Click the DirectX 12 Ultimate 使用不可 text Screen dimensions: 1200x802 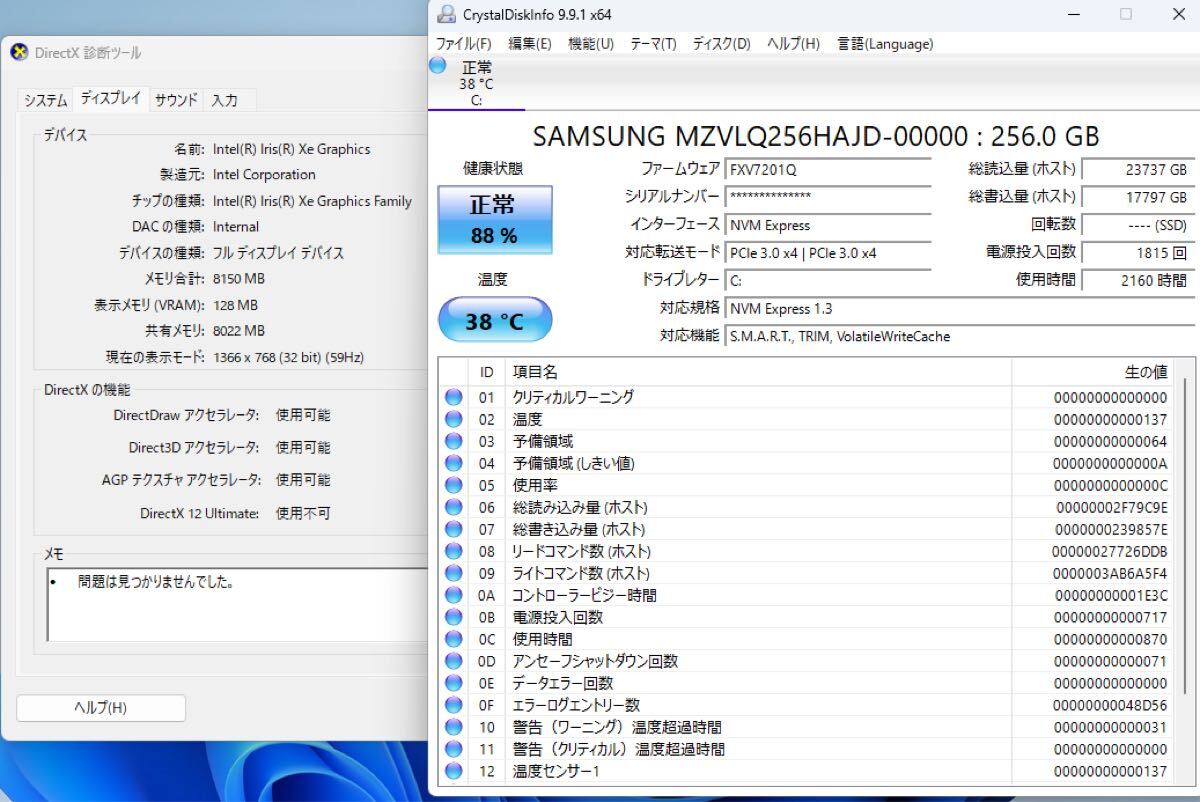click(x=303, y=513)
